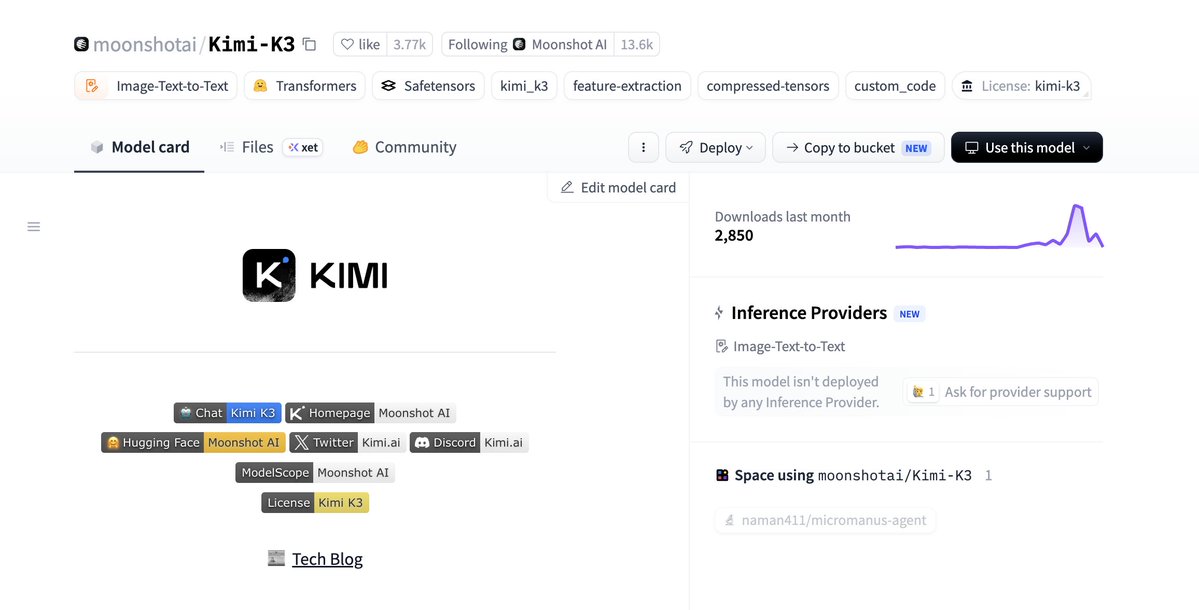Click the monitor icon on Use this model

click(x=971, y=148)
